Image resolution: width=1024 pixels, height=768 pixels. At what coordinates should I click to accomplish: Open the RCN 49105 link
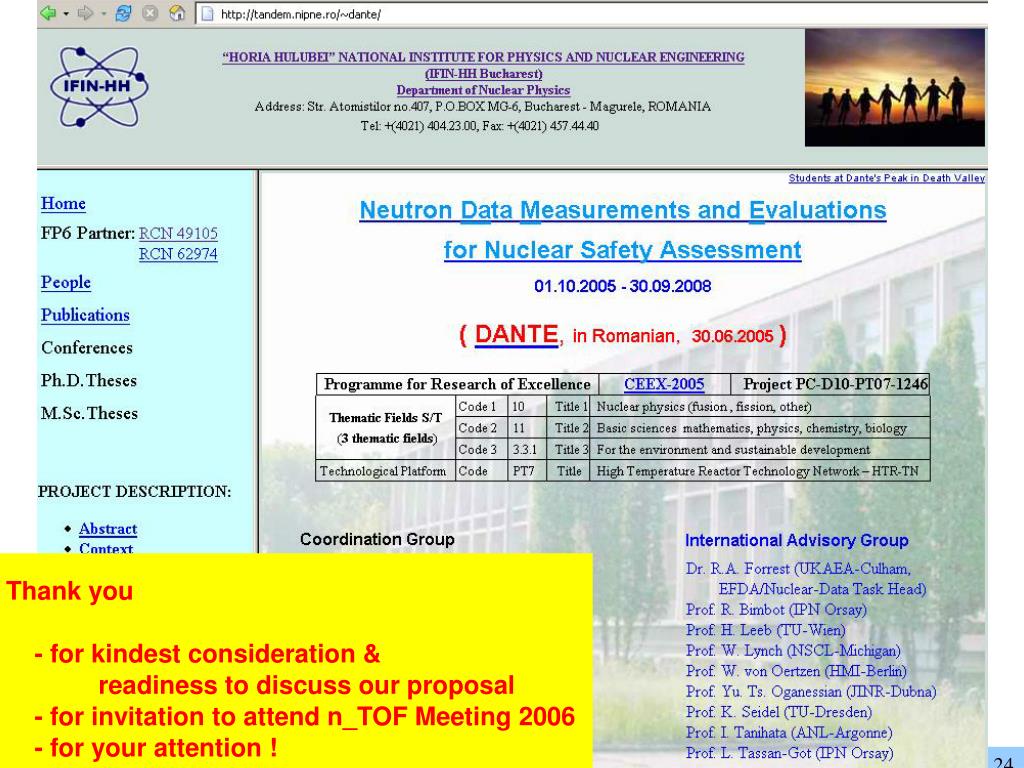[x=178, y=233]
